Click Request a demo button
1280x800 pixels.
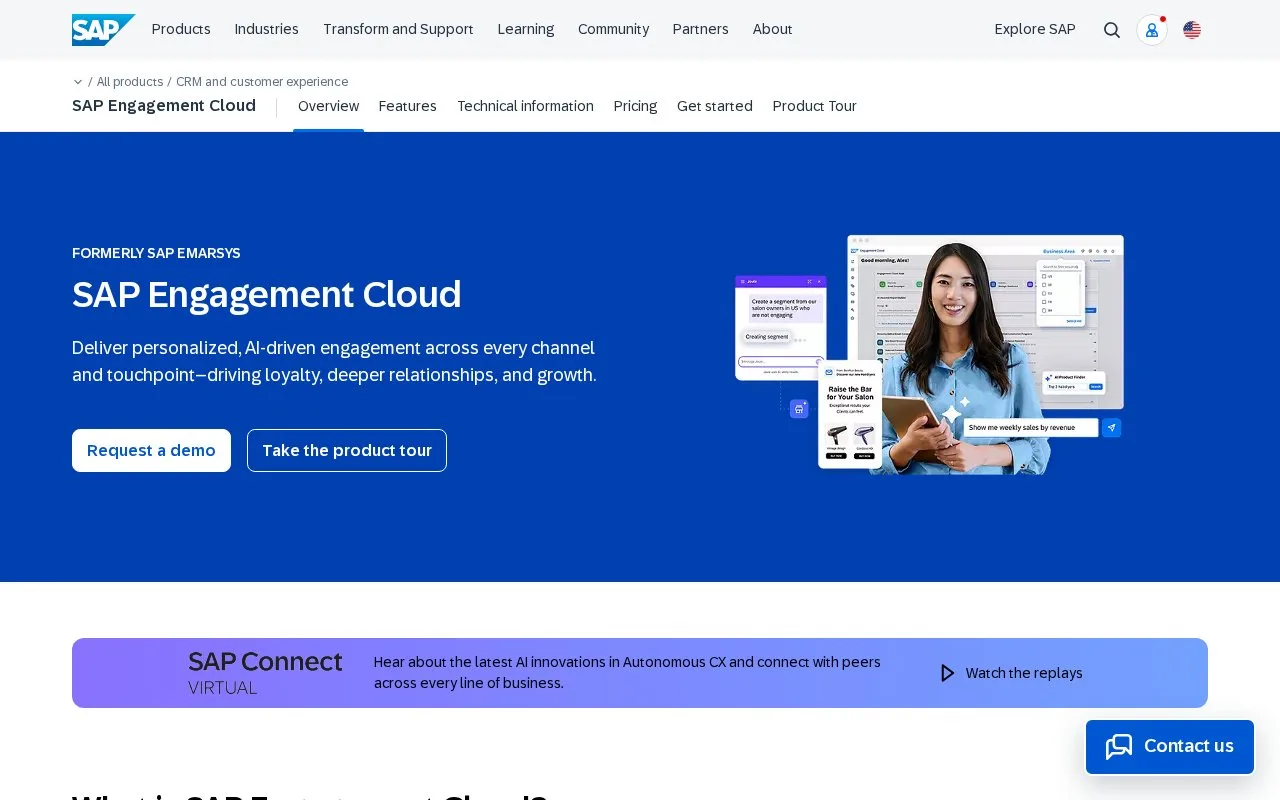(151, 450)
